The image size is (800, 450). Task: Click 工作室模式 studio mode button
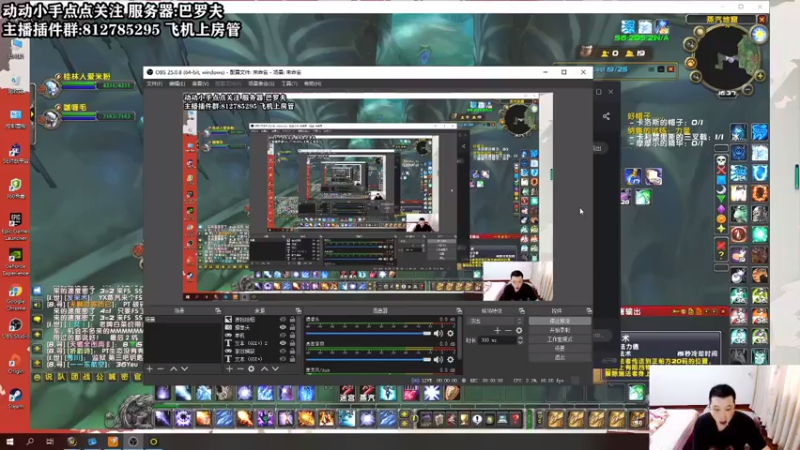click(x=560, y=339)
